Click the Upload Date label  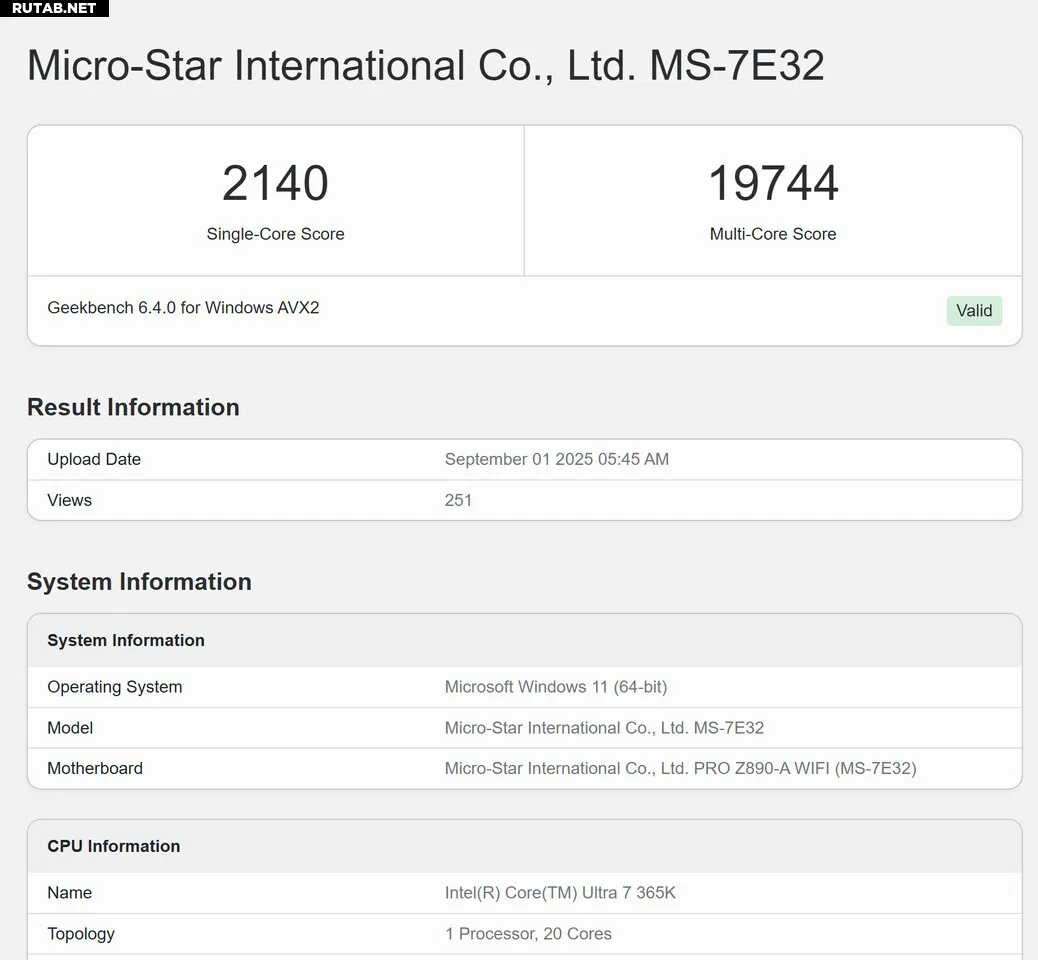(94, 459)
